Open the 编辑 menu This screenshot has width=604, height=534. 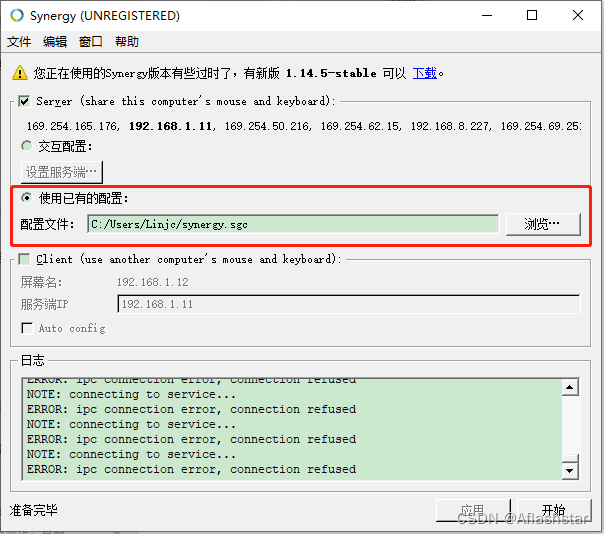pyautogui.click(x=55, y=42)
